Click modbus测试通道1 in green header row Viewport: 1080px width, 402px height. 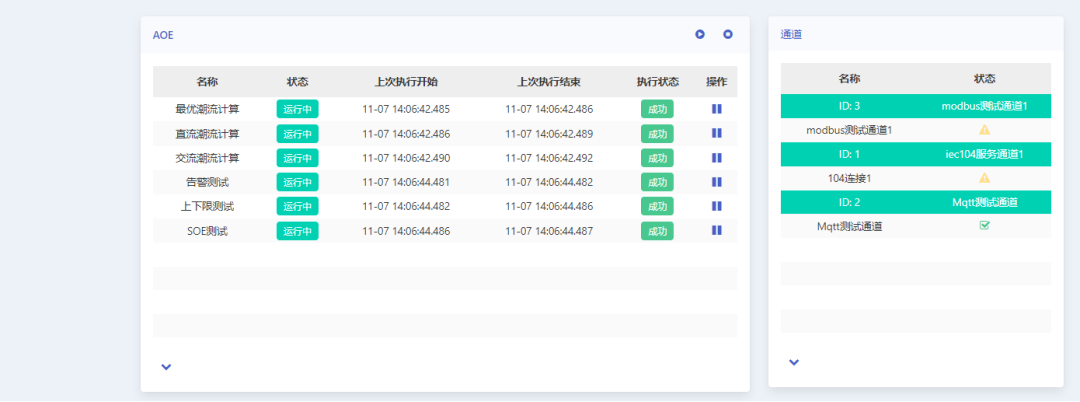[984, 106]
